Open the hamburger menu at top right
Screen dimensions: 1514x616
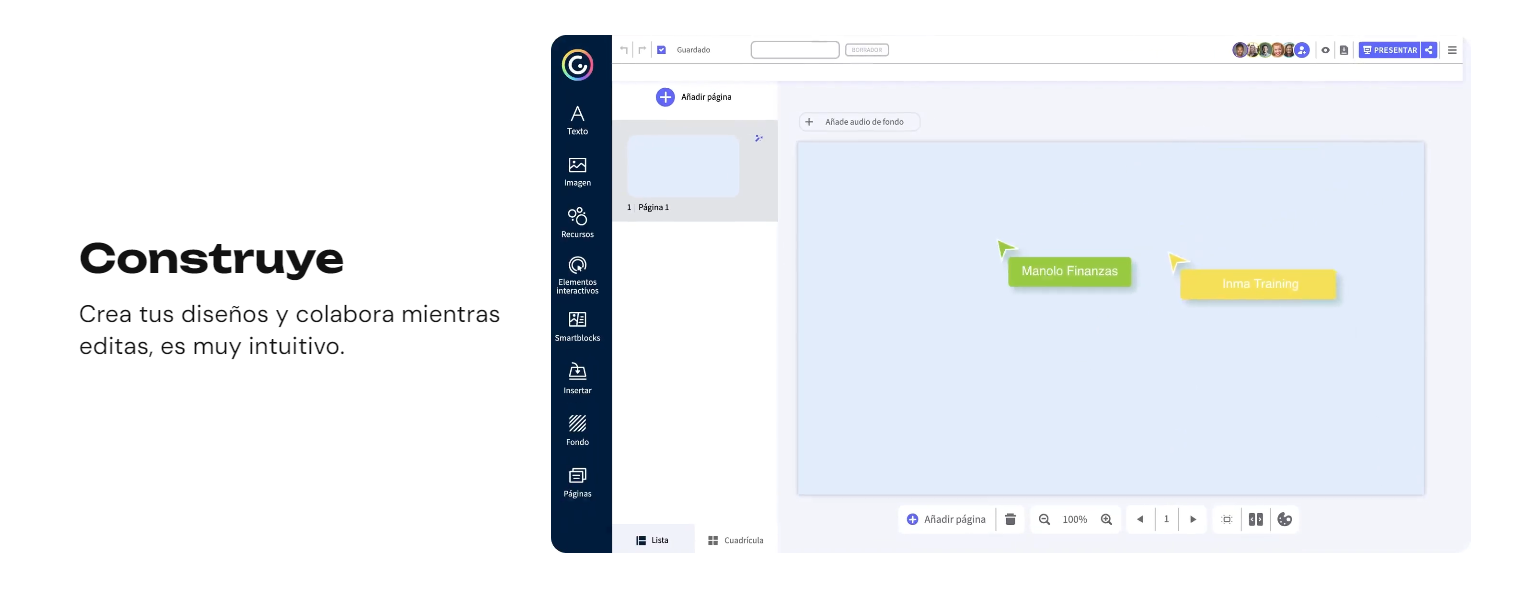click(1452, 50)
